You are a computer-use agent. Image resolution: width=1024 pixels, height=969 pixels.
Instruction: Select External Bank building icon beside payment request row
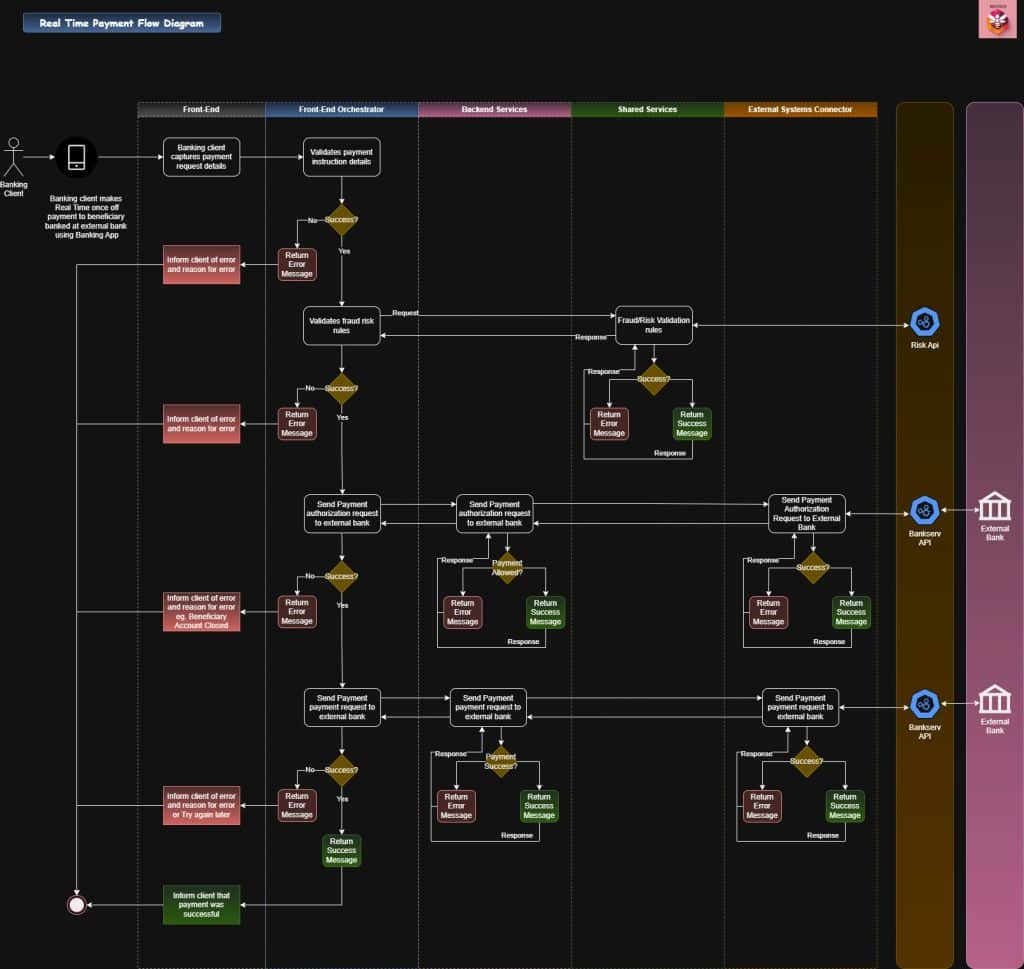pos(994,699)
